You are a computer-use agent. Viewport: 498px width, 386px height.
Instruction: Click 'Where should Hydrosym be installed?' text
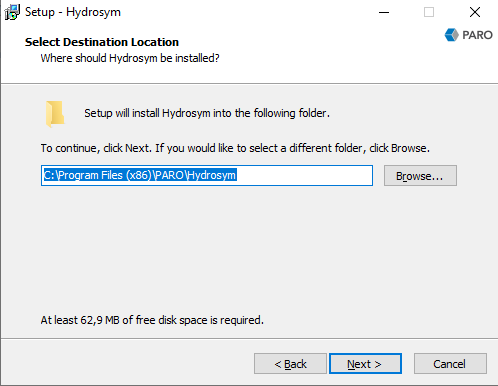[130, 58]
